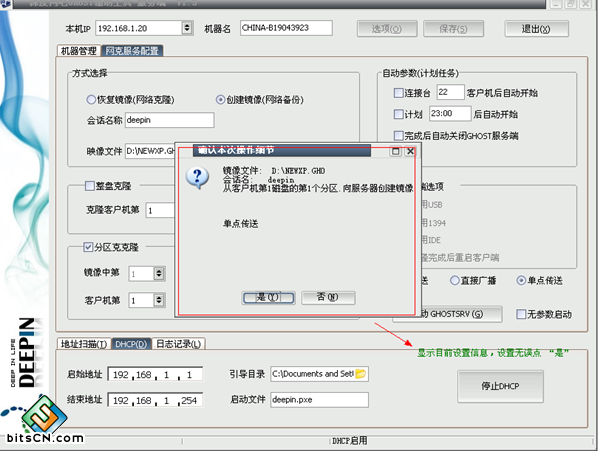This screenshot has height=451, width=598.
Task: Select the DHCP(D) tab
Action: [x=131, y=344]
